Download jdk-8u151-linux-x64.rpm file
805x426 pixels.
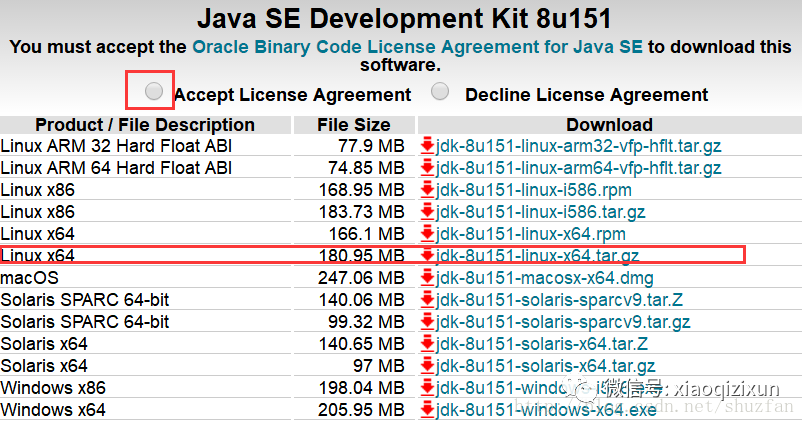coord(531,235)
